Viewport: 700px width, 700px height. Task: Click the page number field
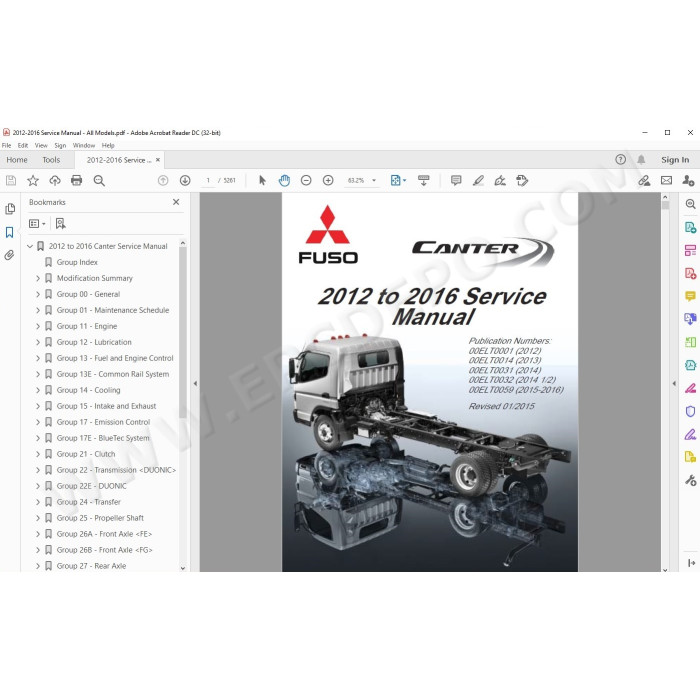208,180
